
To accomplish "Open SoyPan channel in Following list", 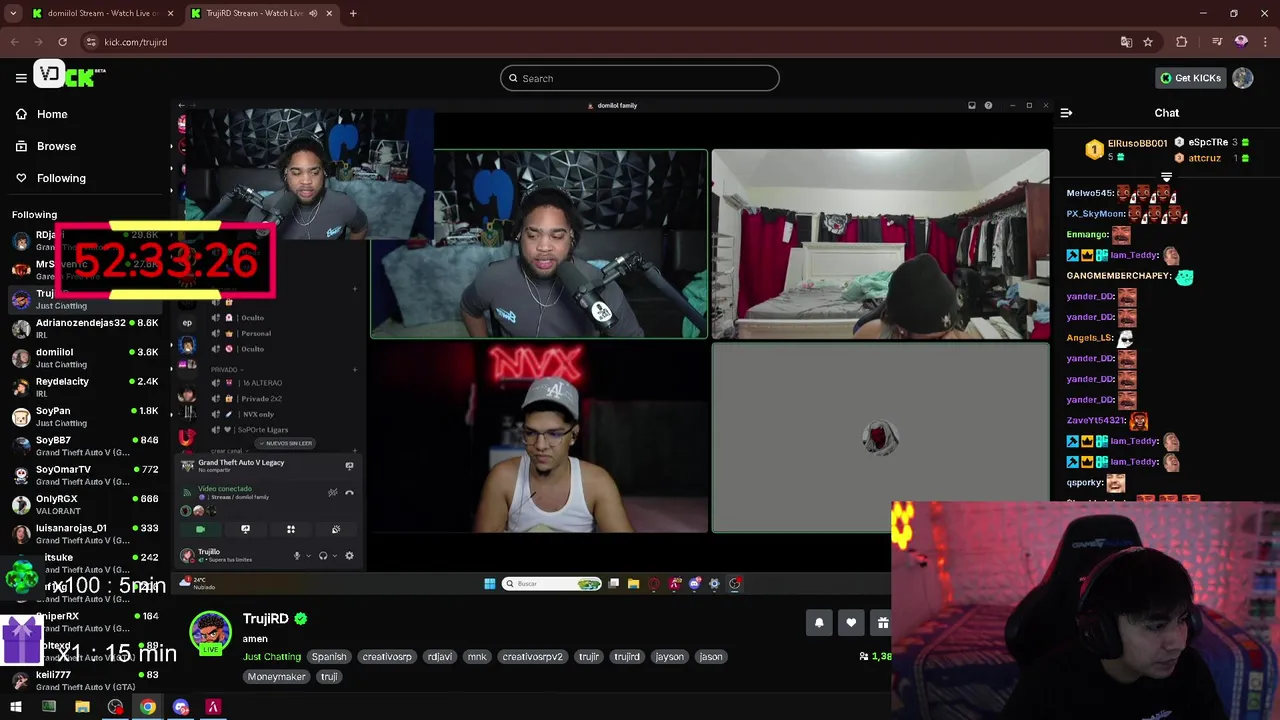I will click(85, 416).
